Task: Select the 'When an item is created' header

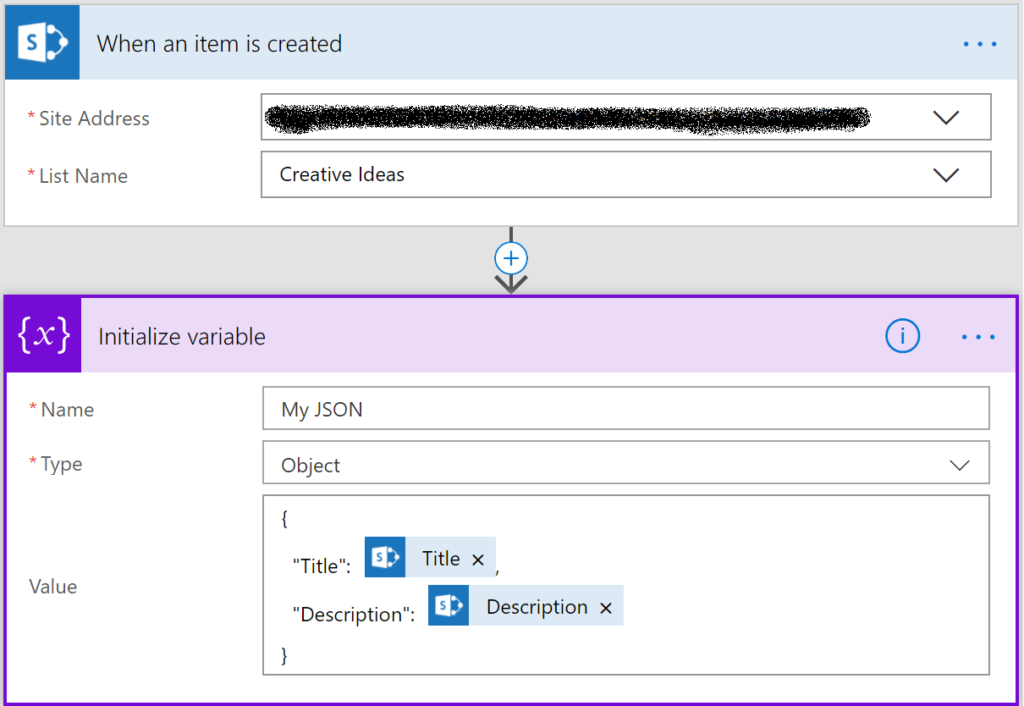Action: [219, 44]
